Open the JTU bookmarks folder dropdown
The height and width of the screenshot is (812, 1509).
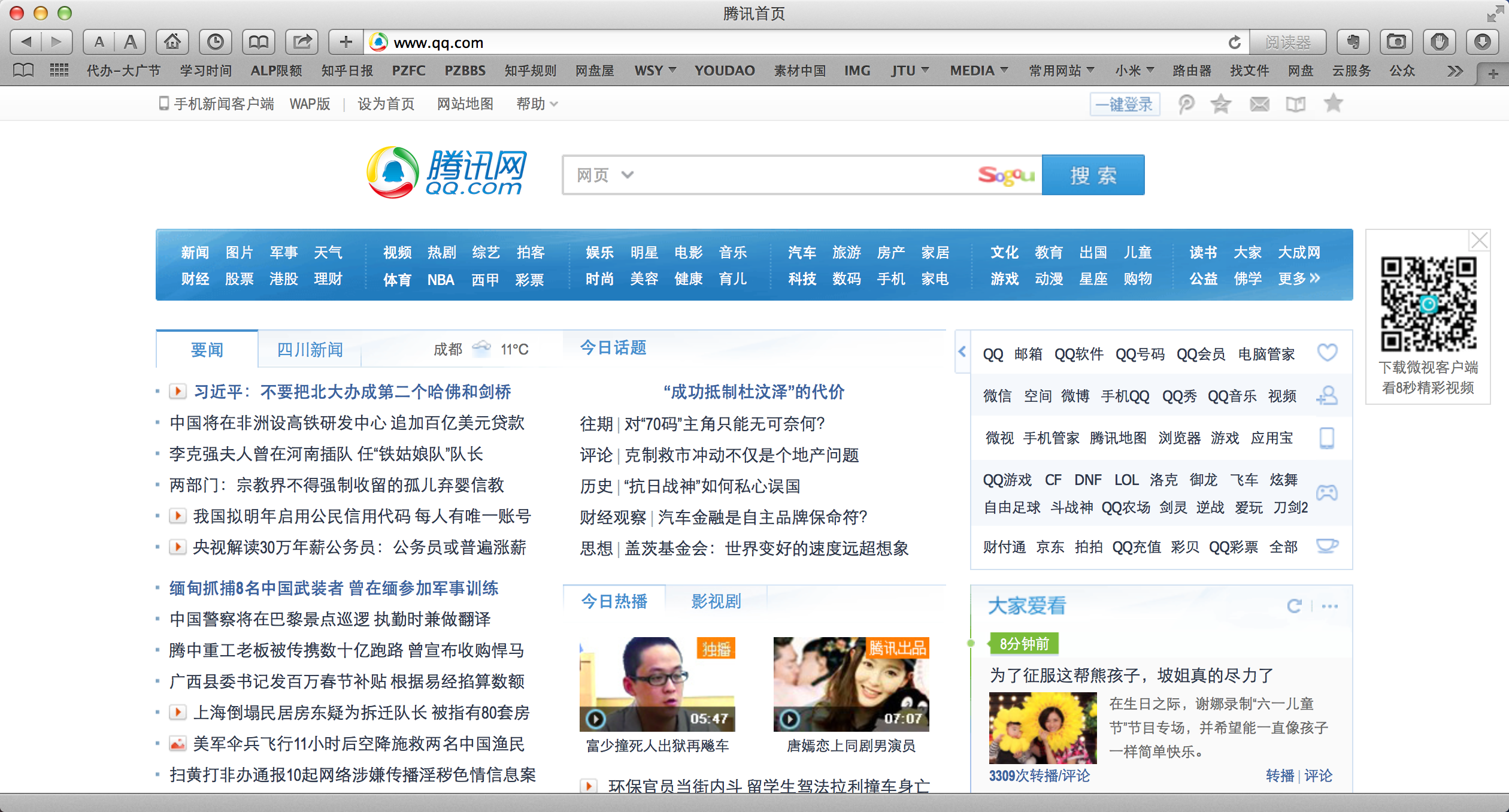pos(910,71)
